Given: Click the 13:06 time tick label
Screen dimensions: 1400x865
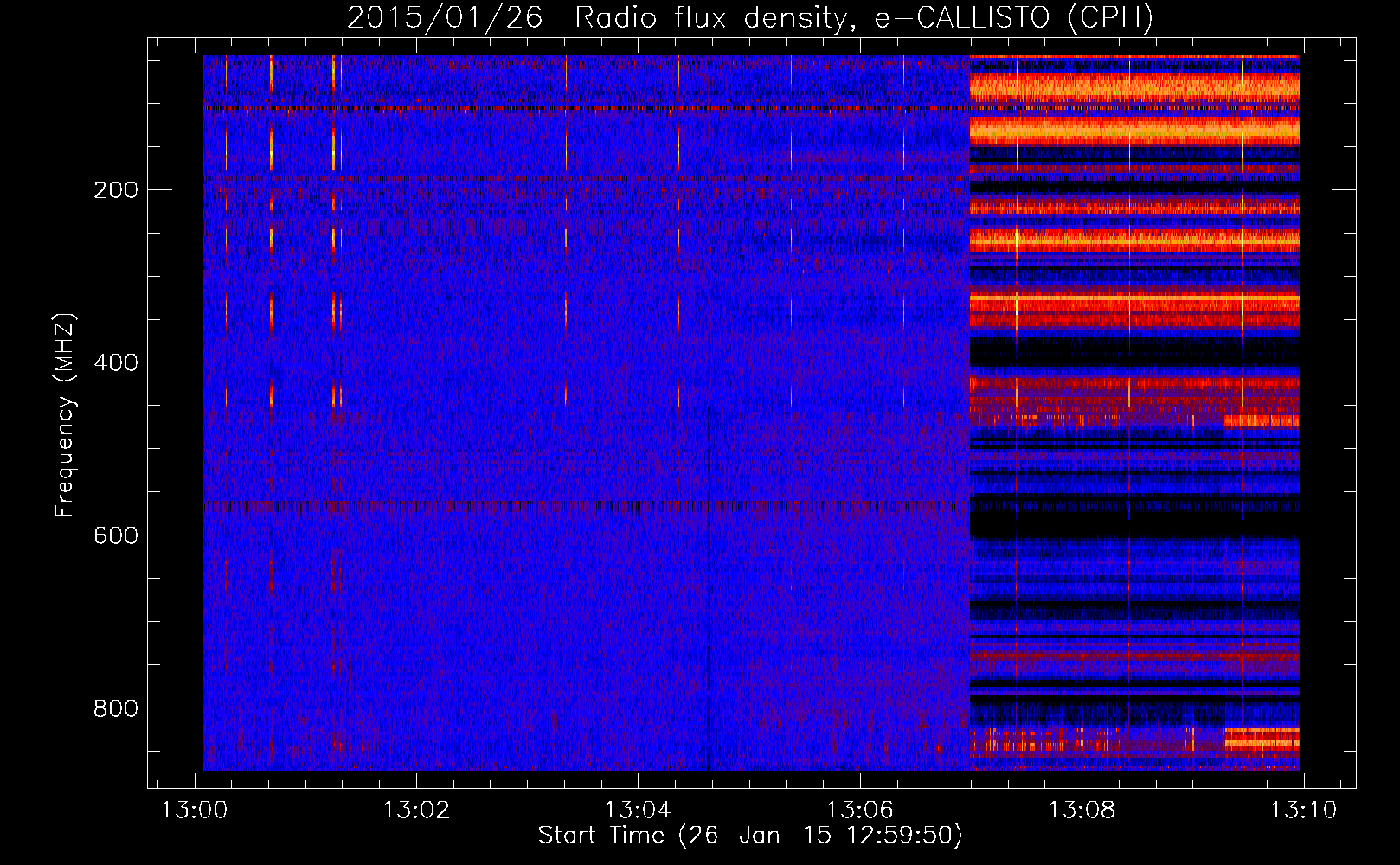Looking at the screenshot, I should [860, 811].
